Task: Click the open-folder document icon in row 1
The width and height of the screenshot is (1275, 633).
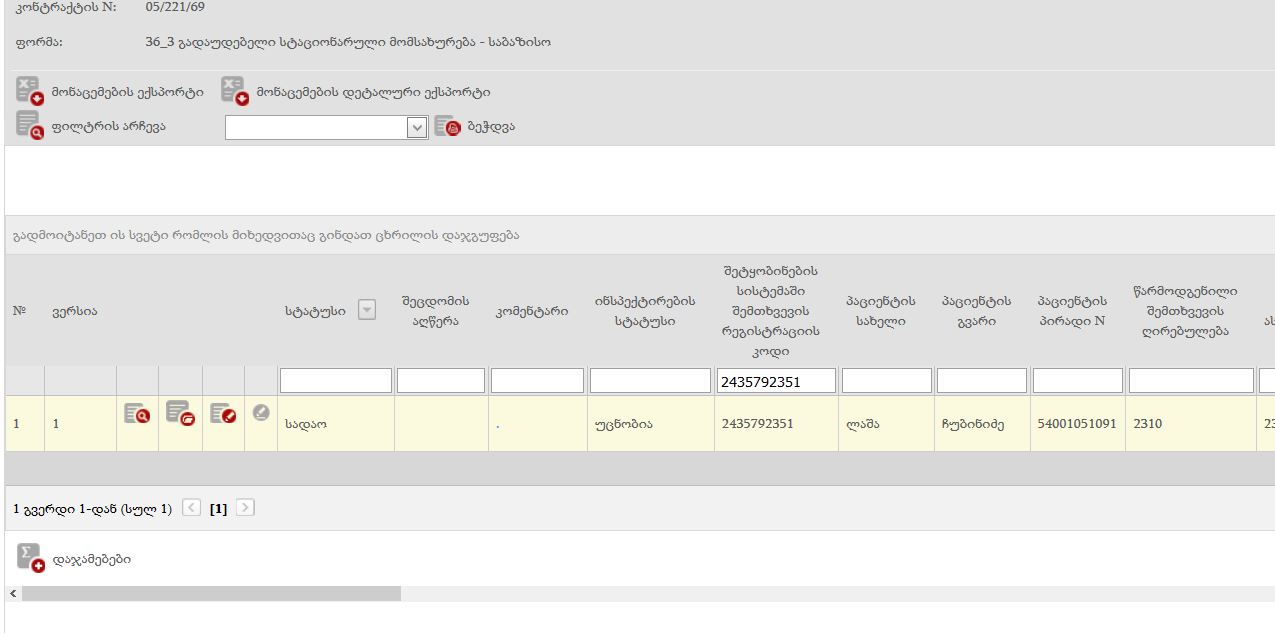Action: click(x=180, y=413)
